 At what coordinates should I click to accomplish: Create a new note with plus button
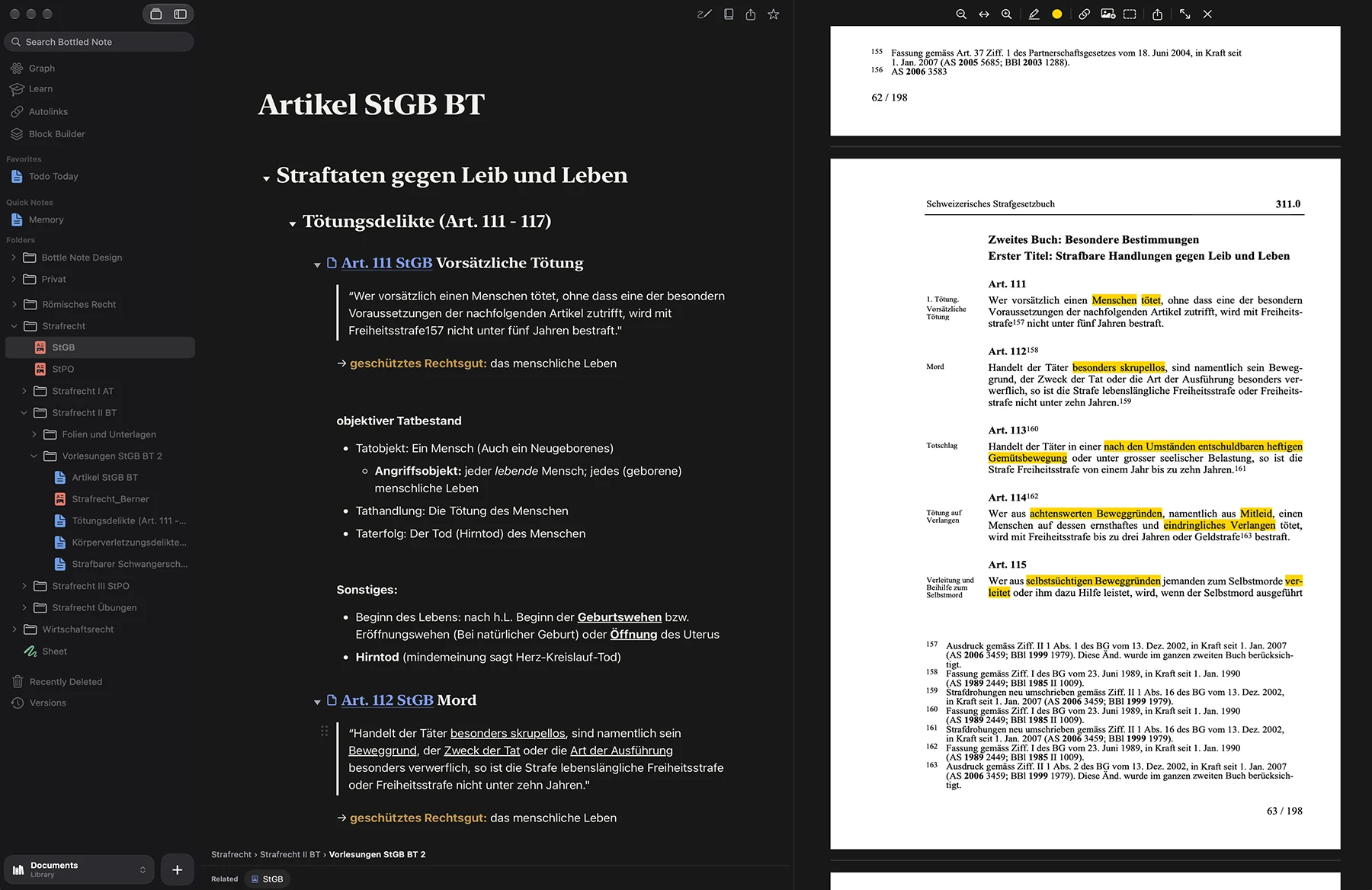177,869
